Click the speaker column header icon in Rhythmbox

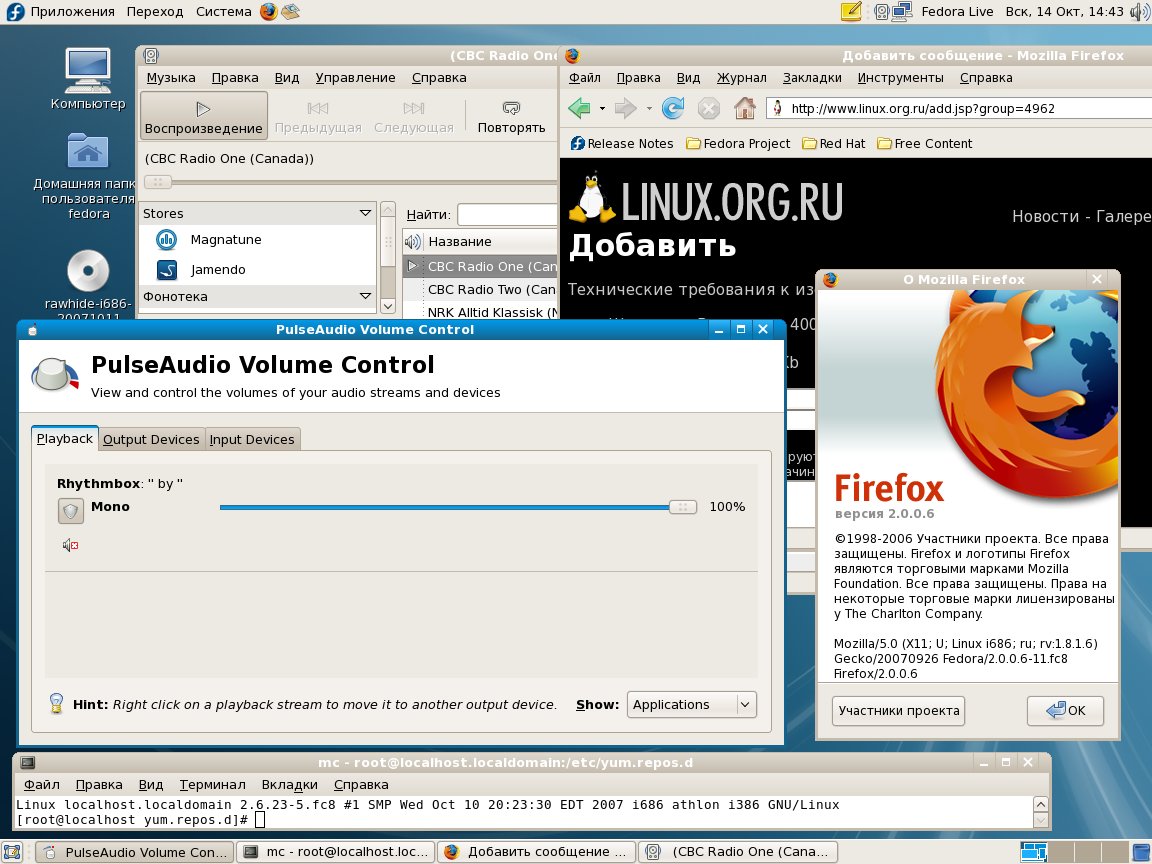[413, 241]
